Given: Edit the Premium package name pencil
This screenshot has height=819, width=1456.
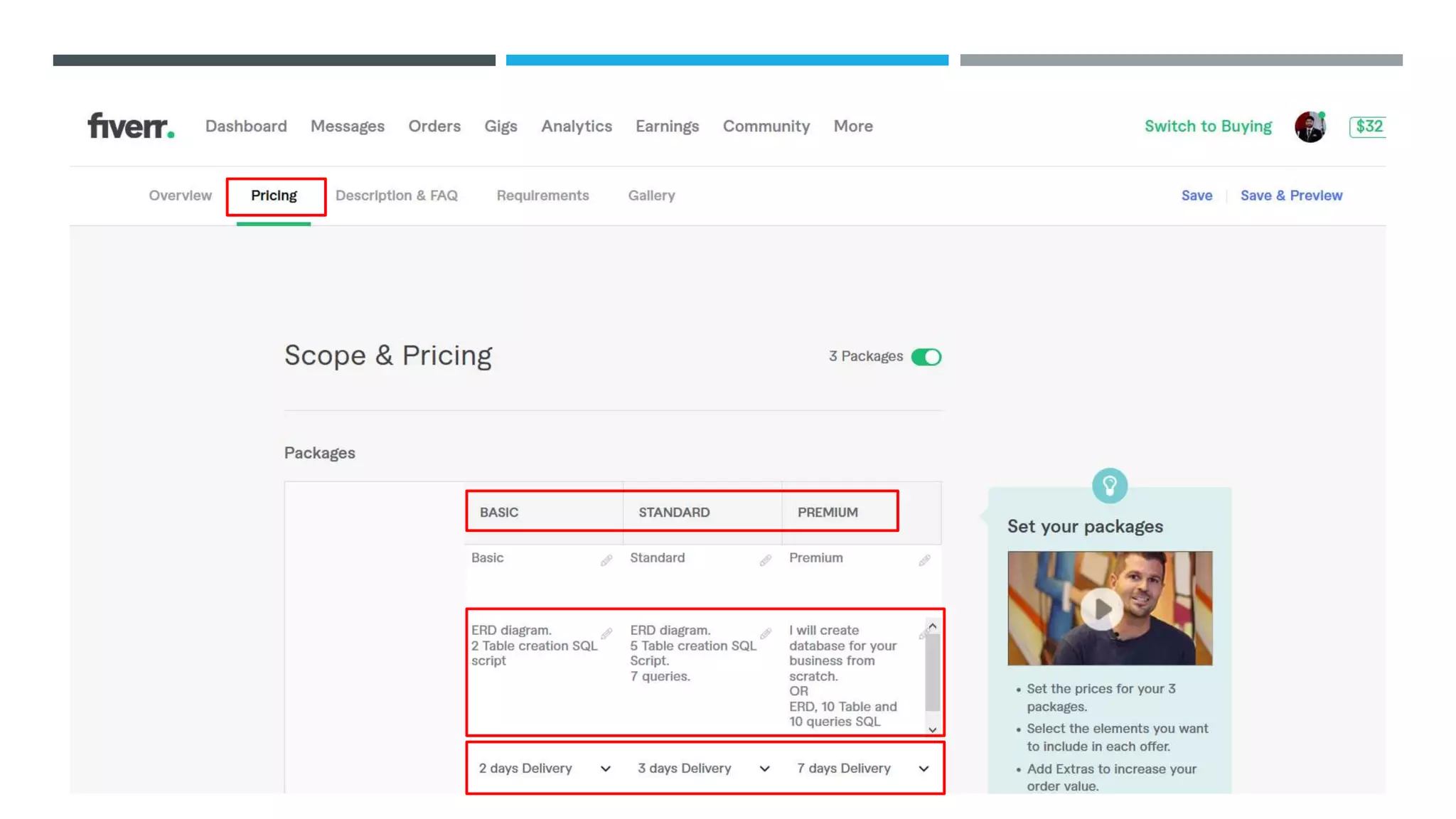Looking at the screenshot, I should 924,560.
